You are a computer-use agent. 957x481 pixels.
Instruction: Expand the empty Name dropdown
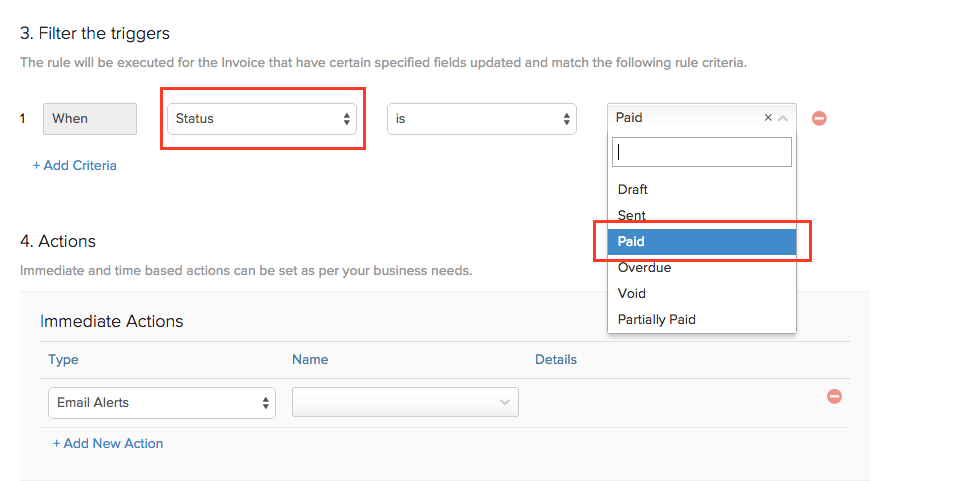point(405,403)
